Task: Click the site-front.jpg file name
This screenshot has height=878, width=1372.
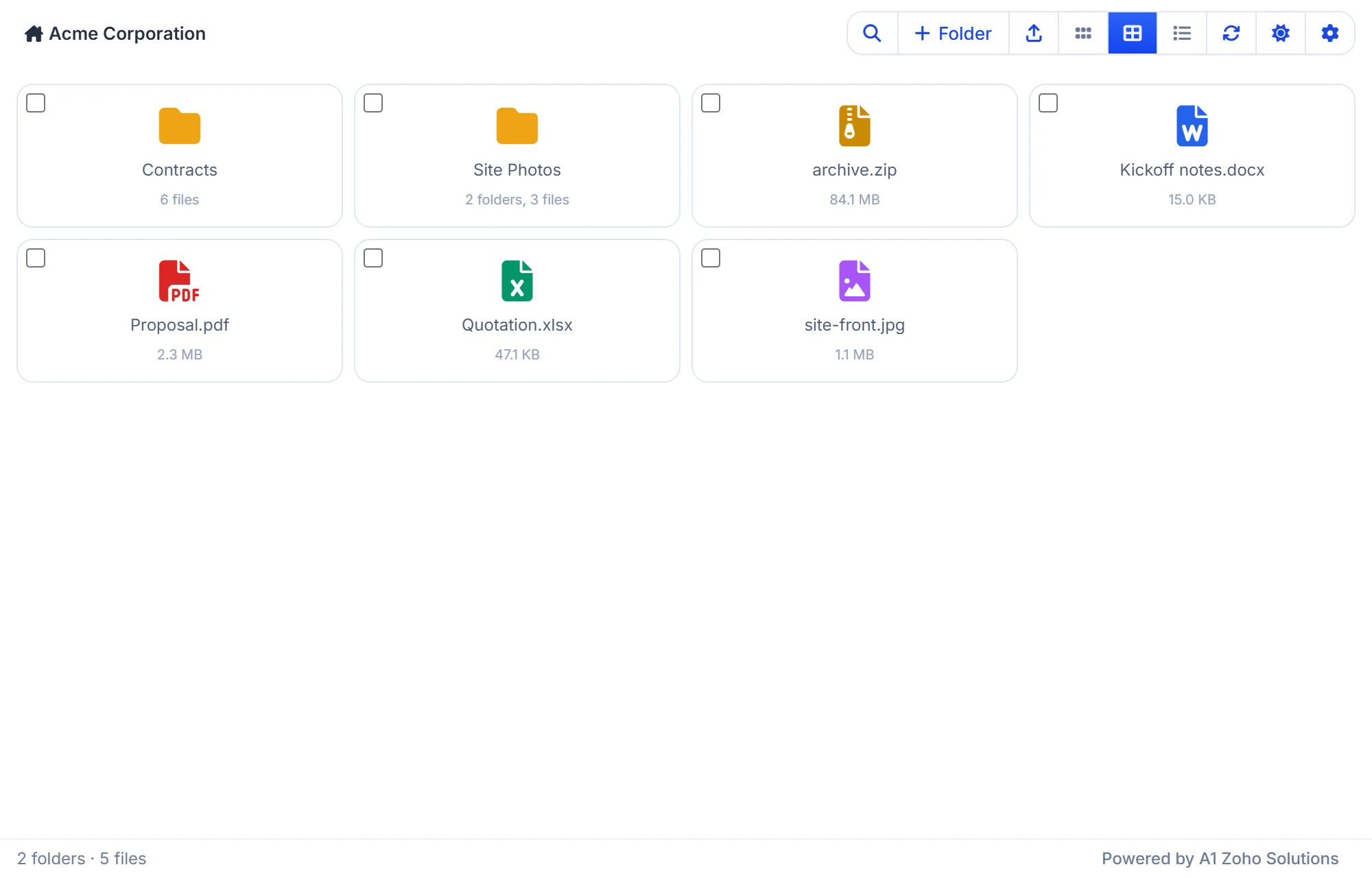Action: coord(855,325)
